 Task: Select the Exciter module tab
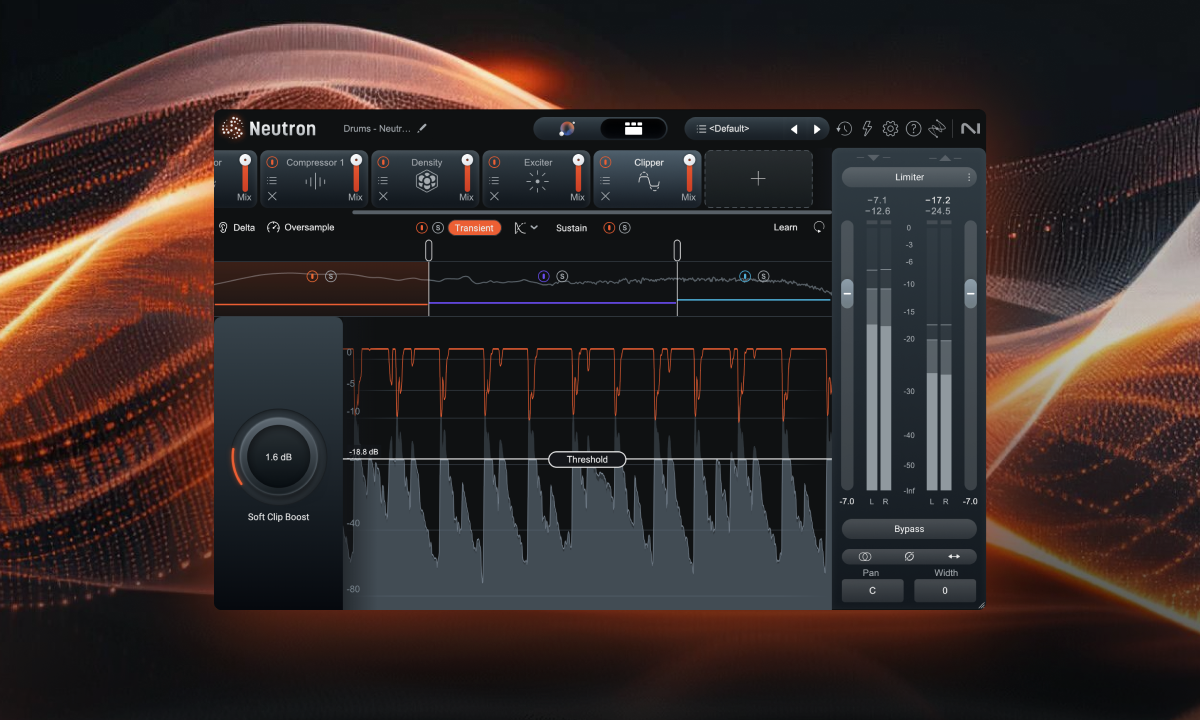point(538,180)
